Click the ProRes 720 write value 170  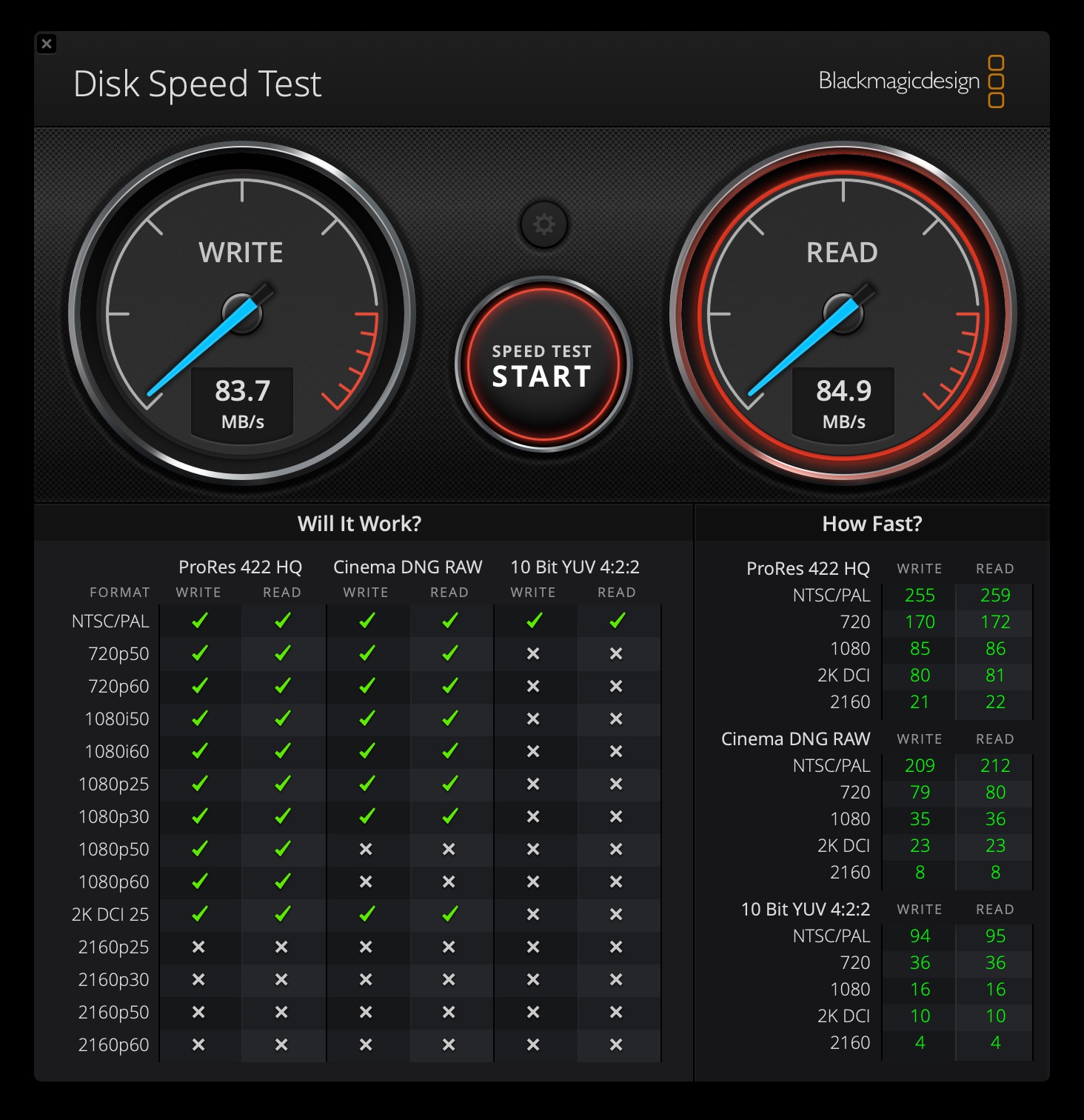920,622
